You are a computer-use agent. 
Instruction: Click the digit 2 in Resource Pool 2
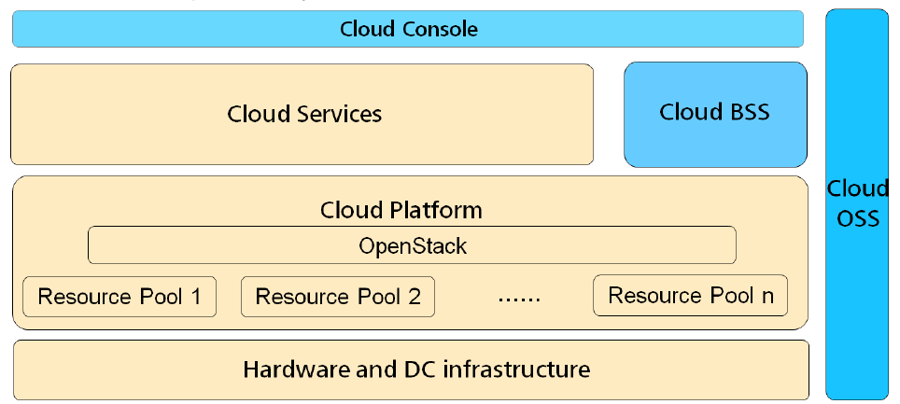pyautogui.click(x=414, y=297)
